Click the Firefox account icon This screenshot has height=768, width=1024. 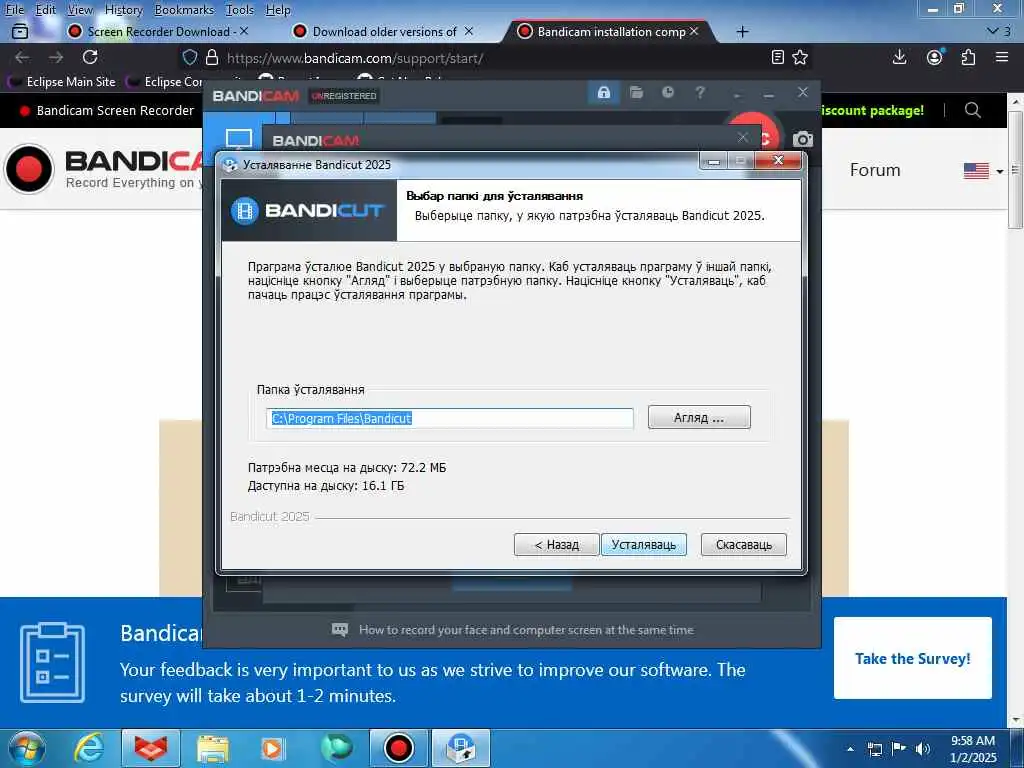click(935, 57)
